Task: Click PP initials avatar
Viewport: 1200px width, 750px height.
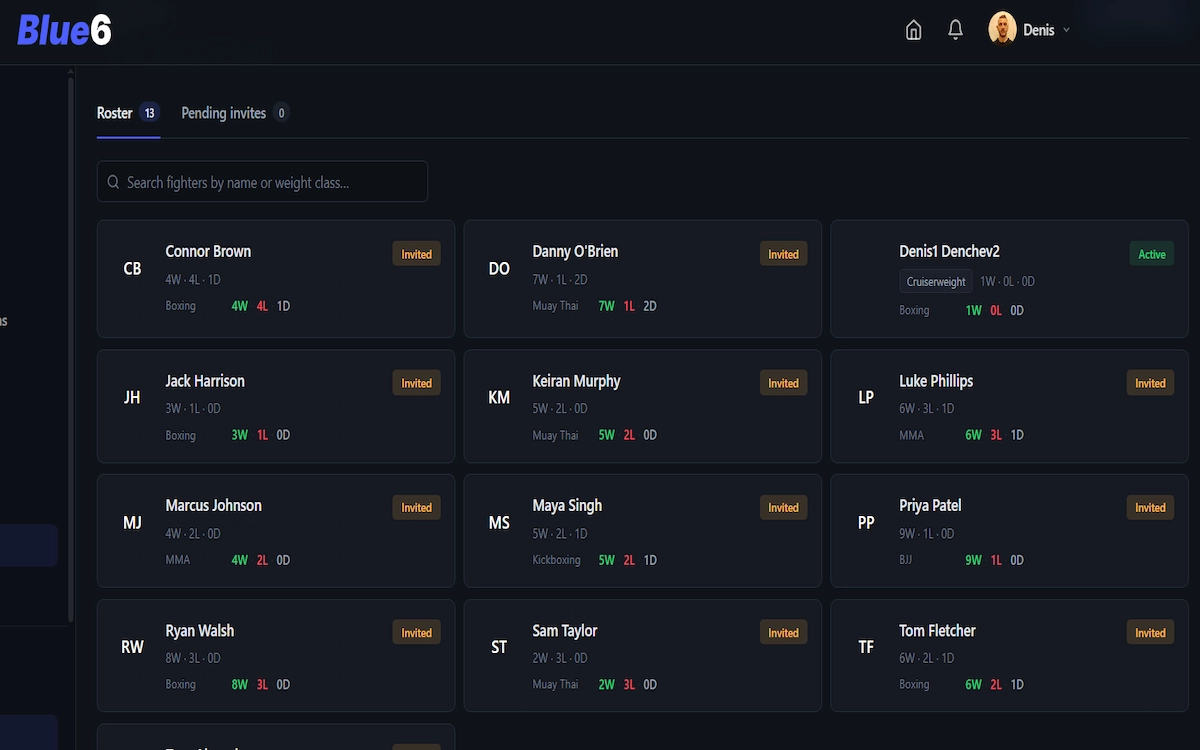Action: tap(866, 523)
